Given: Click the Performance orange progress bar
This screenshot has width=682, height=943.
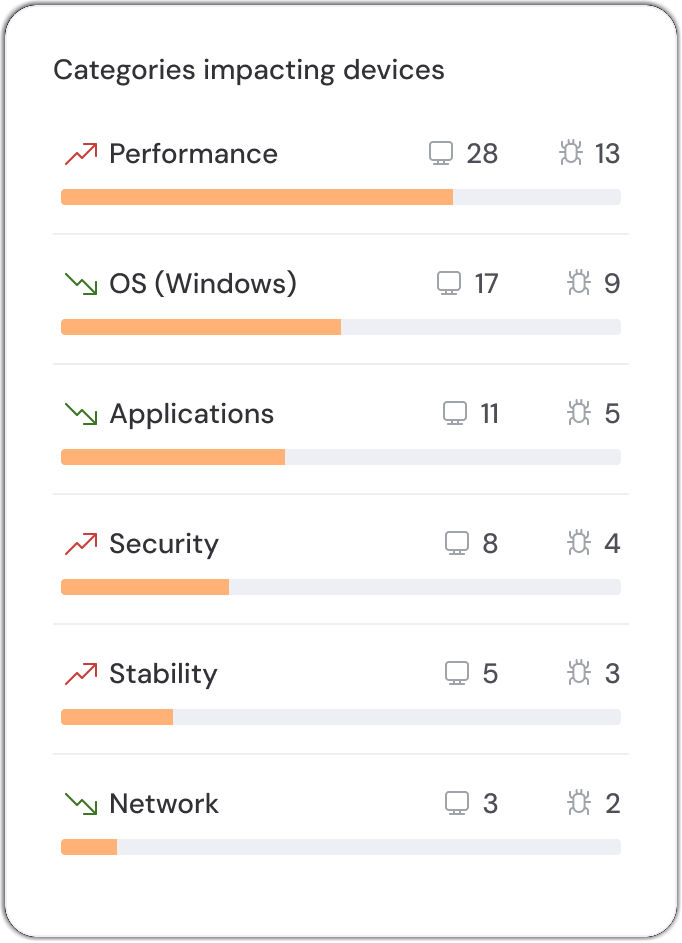Looking at the screenshot, I should point(257,197).
